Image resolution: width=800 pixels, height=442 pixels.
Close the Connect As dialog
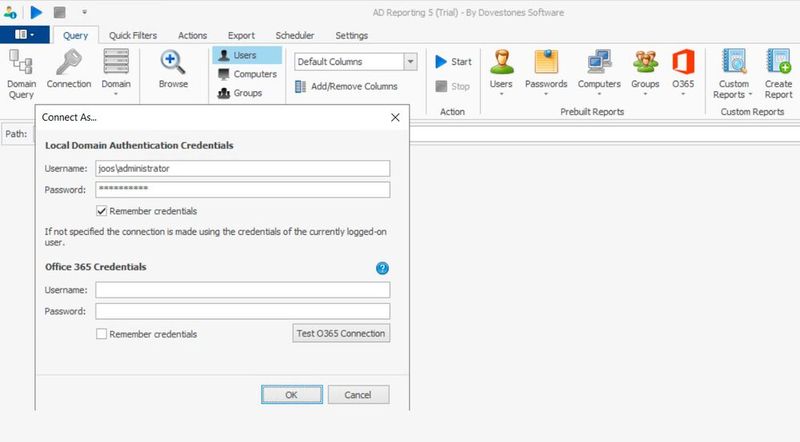(x=395, y=117)
